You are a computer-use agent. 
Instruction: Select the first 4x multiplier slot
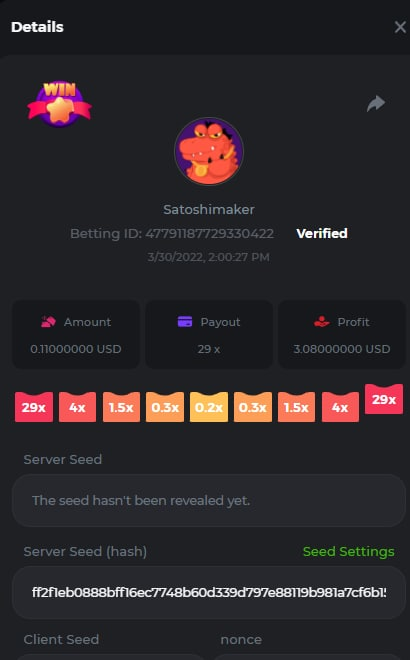pyautogui.click(x=77, y=407)
